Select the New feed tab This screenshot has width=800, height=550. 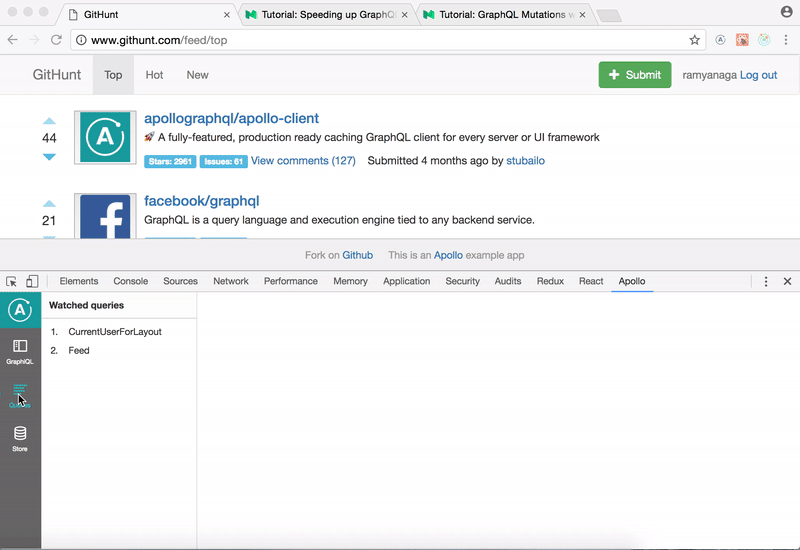pyautogui.click(x=197, y=75)
